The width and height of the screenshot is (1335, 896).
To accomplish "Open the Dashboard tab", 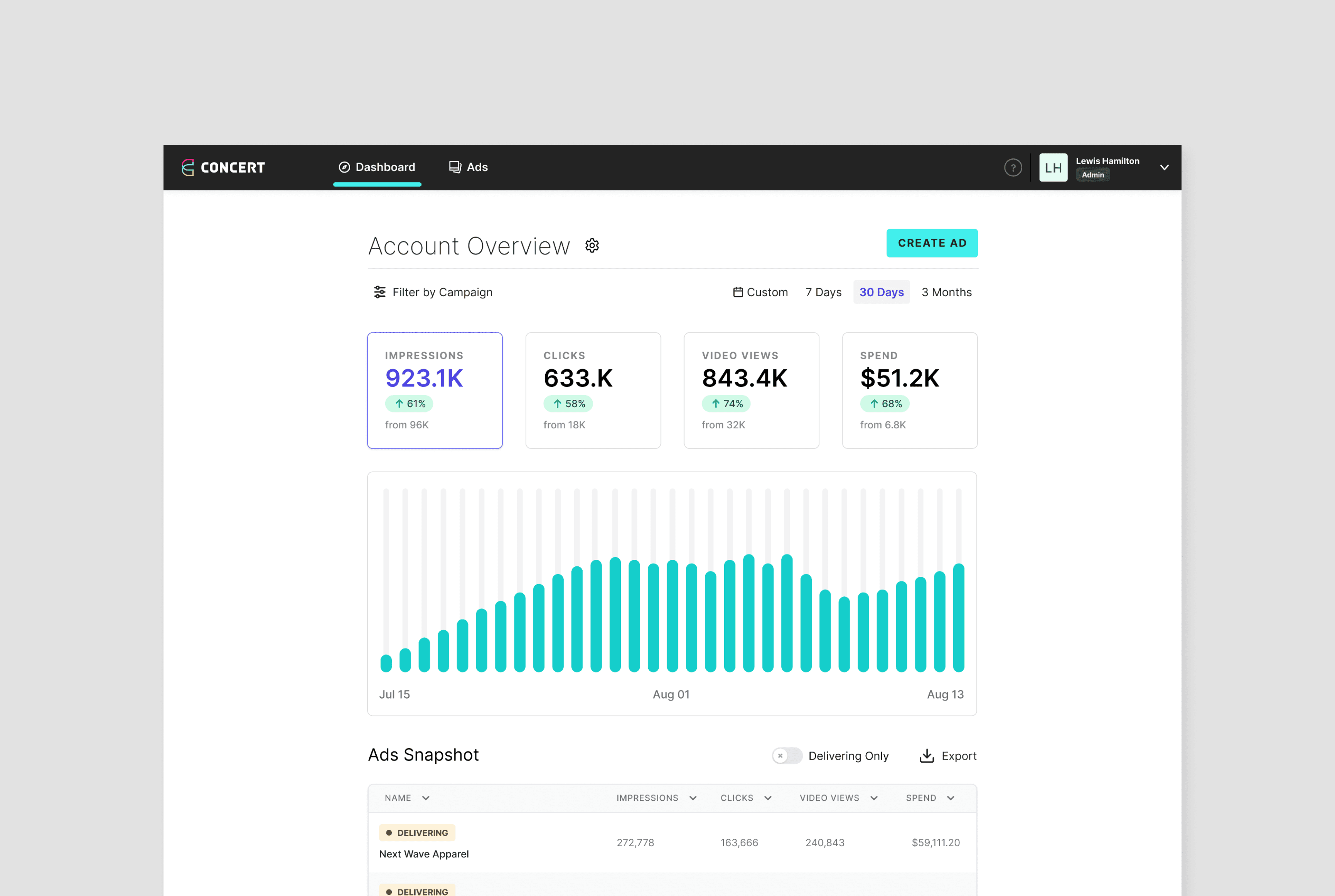I will pyautogui.click(x=377, y=167).
